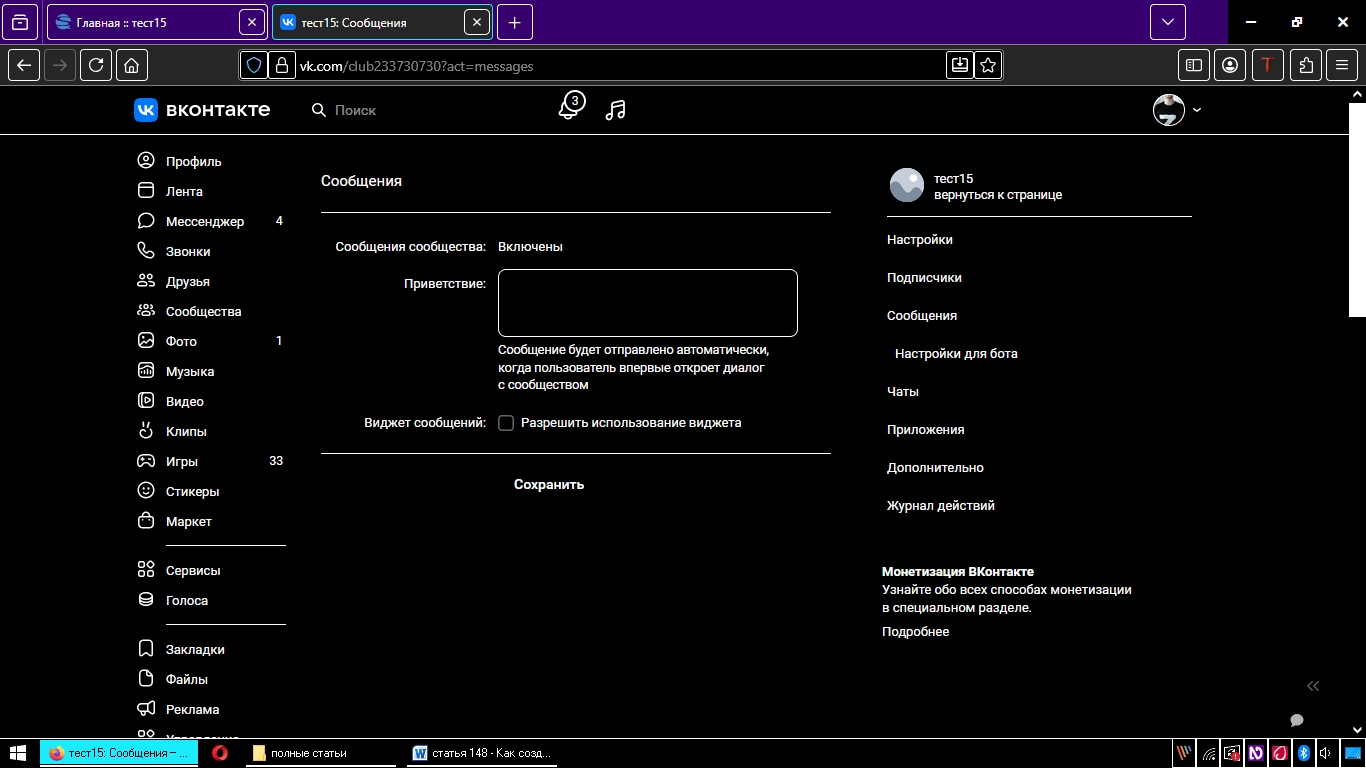Click the Firefox bookmark star icon
1366x768 pixels.
(988, 65)
